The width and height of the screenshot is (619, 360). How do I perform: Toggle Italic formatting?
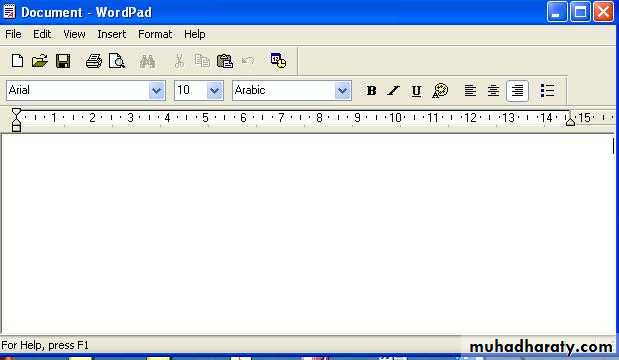[393, 91]
